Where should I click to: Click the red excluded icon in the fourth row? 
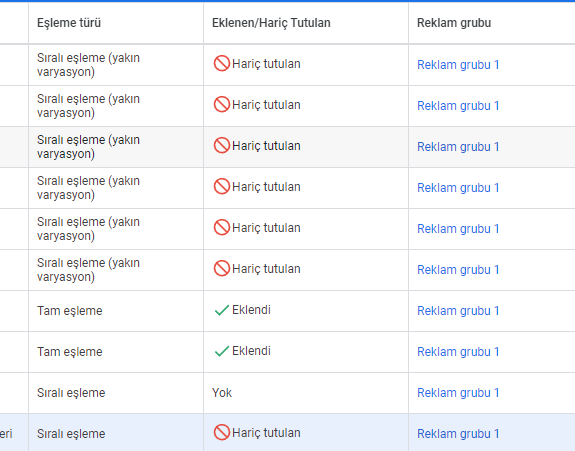222,187
